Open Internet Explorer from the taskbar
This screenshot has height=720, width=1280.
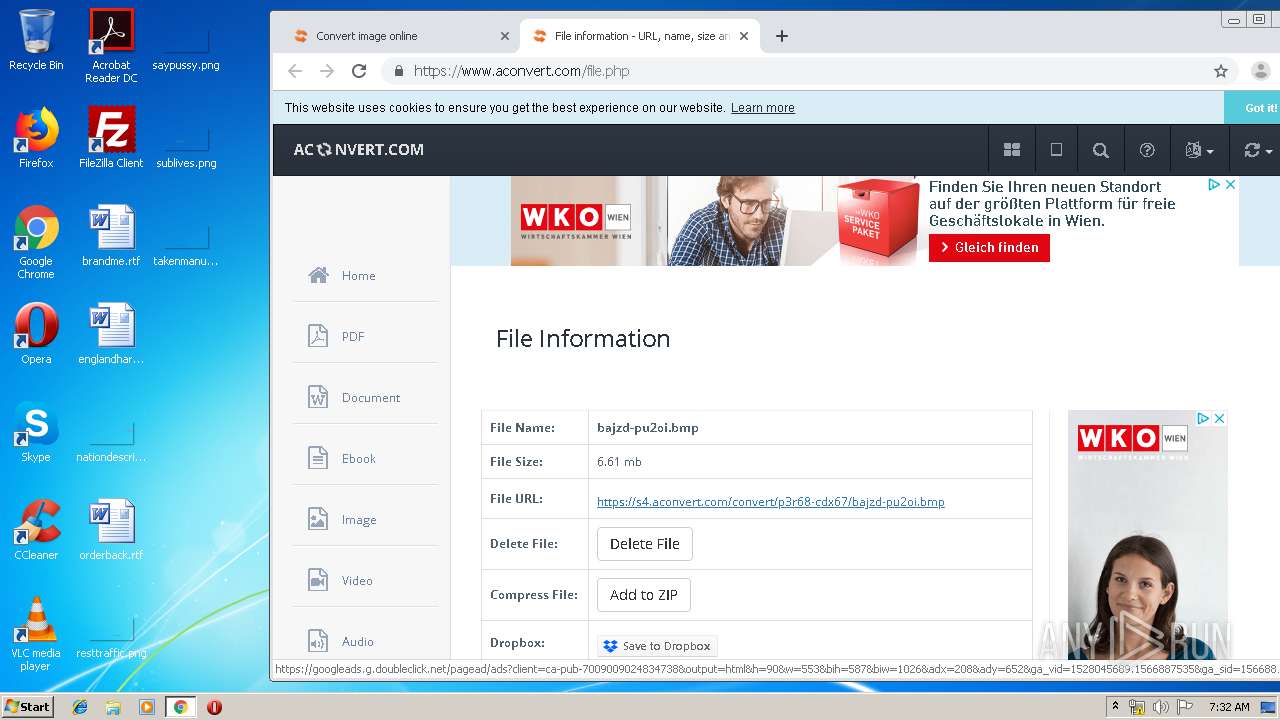[x=80, y=707]
